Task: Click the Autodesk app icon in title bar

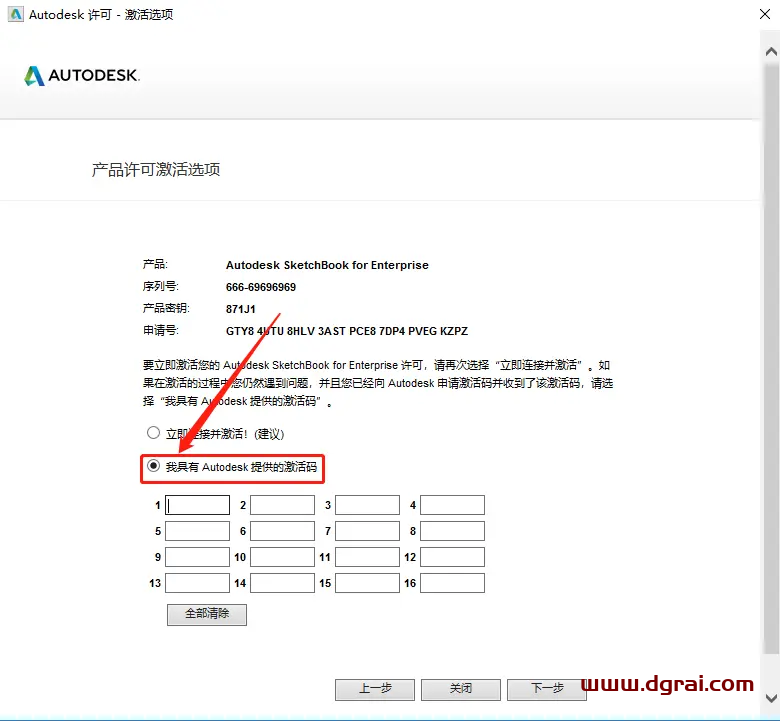Action: click(16, 14)
